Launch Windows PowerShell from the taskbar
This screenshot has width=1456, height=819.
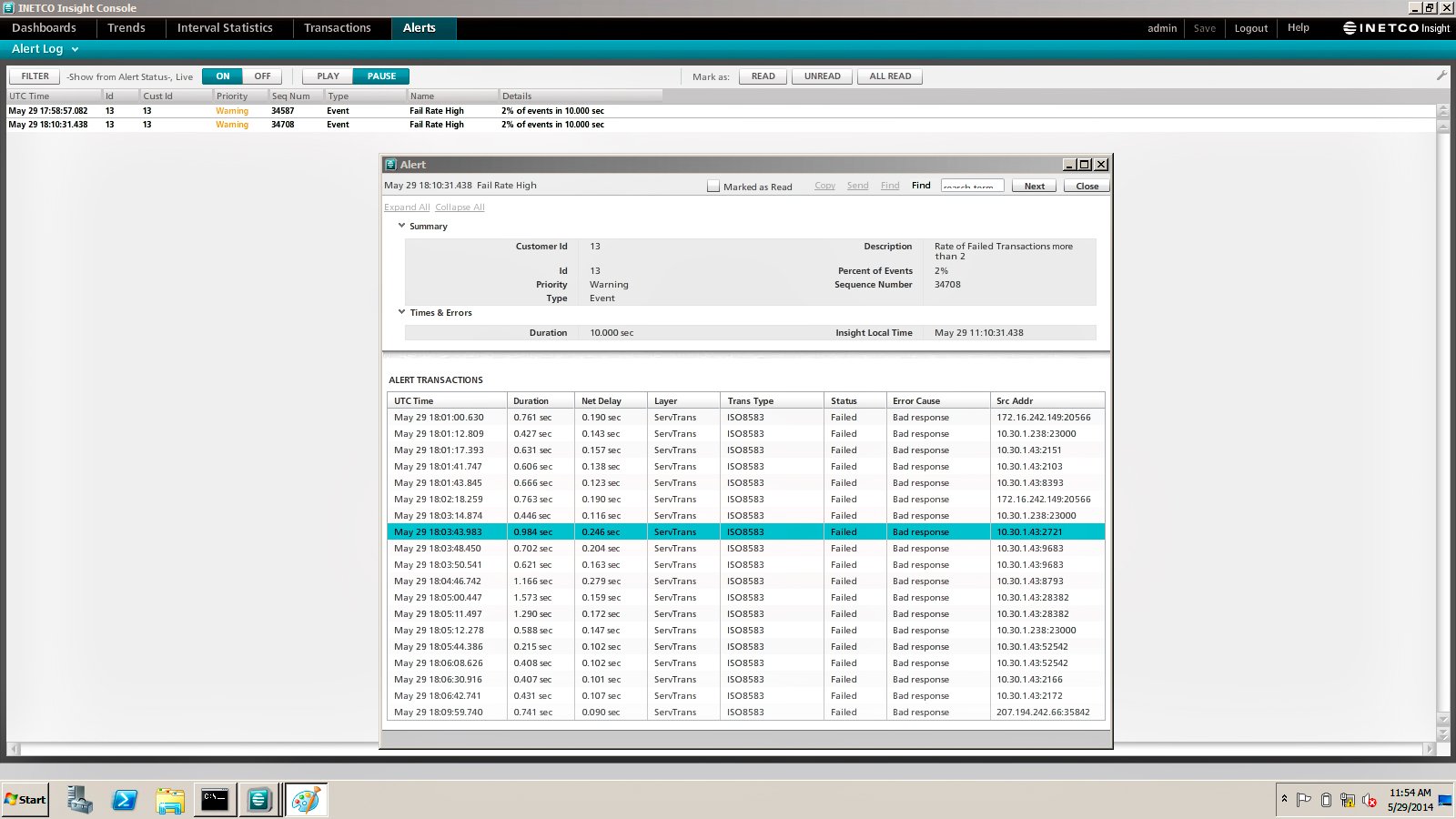124,800
